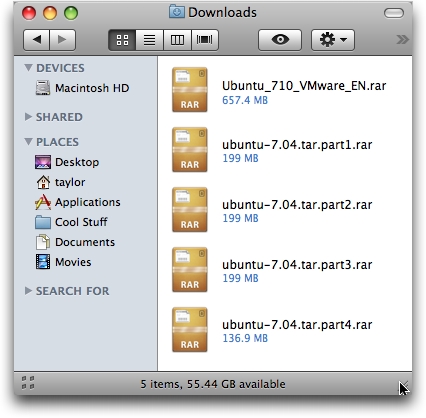Open the Action gear dropdown menu
The width and height of the screenshot is (426, 418).
(333, 40)
